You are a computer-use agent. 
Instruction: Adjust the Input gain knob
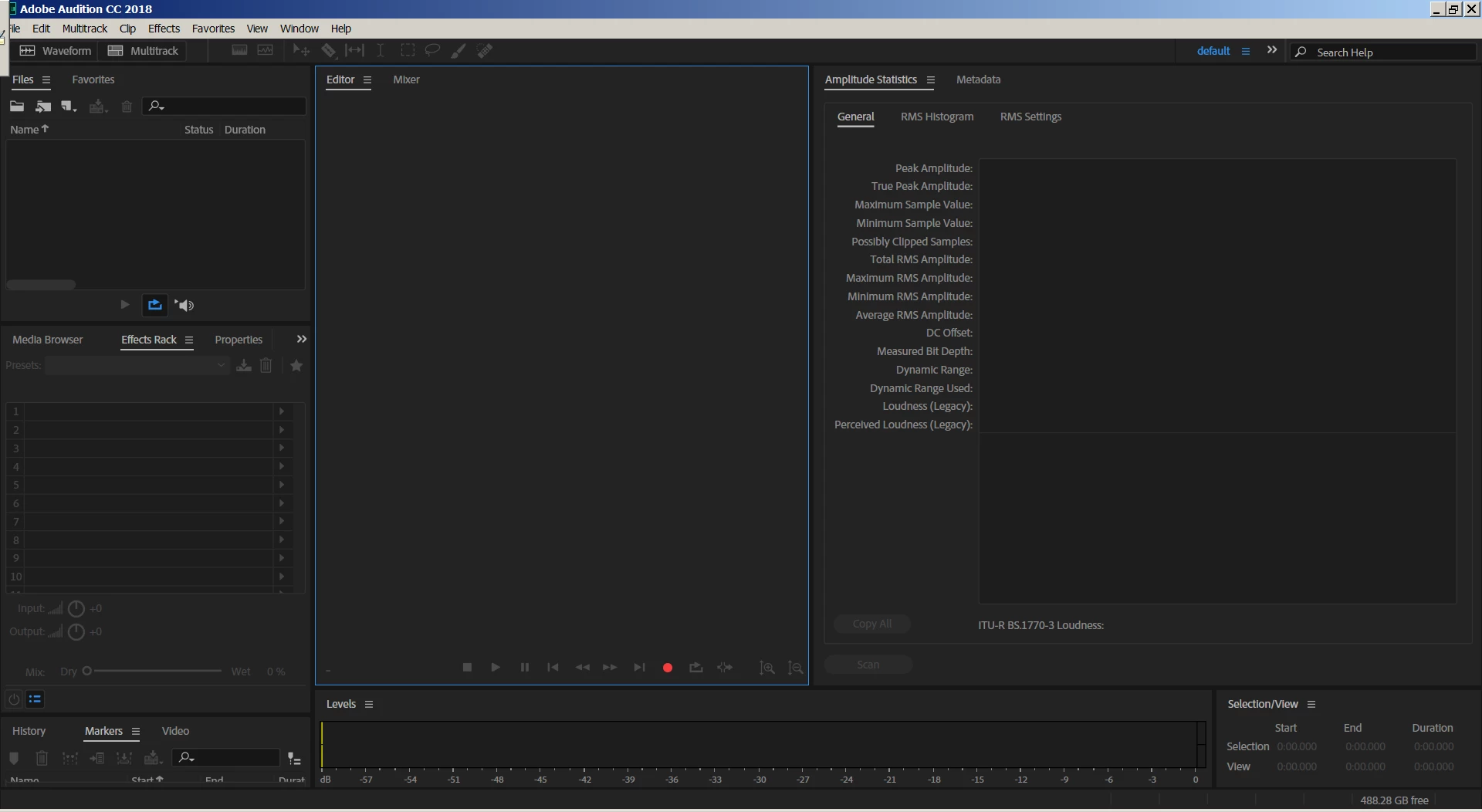pyautogui.click(x=76, y=609)
